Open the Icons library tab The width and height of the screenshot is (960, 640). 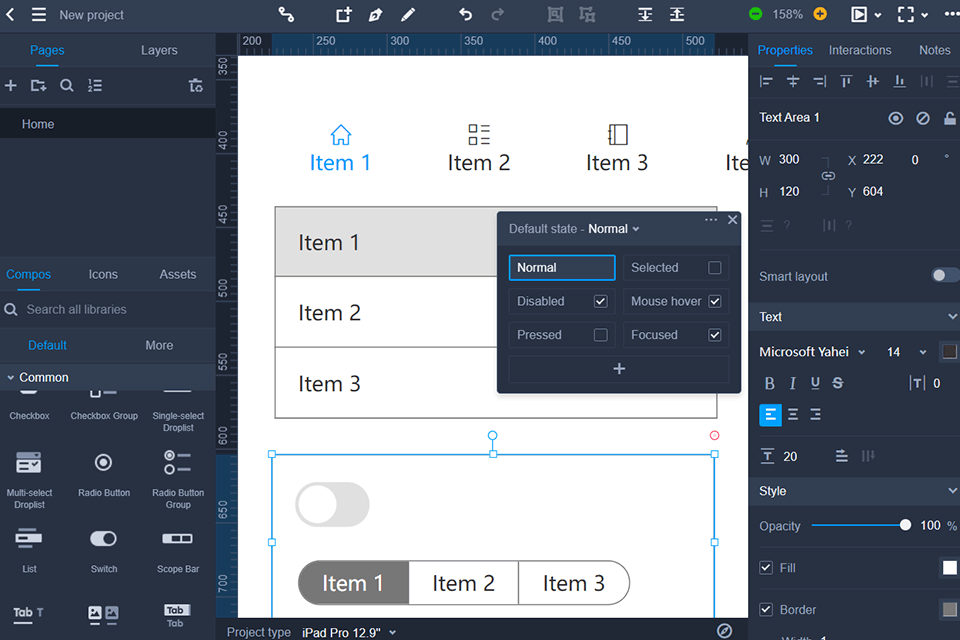tap(103, 274)
